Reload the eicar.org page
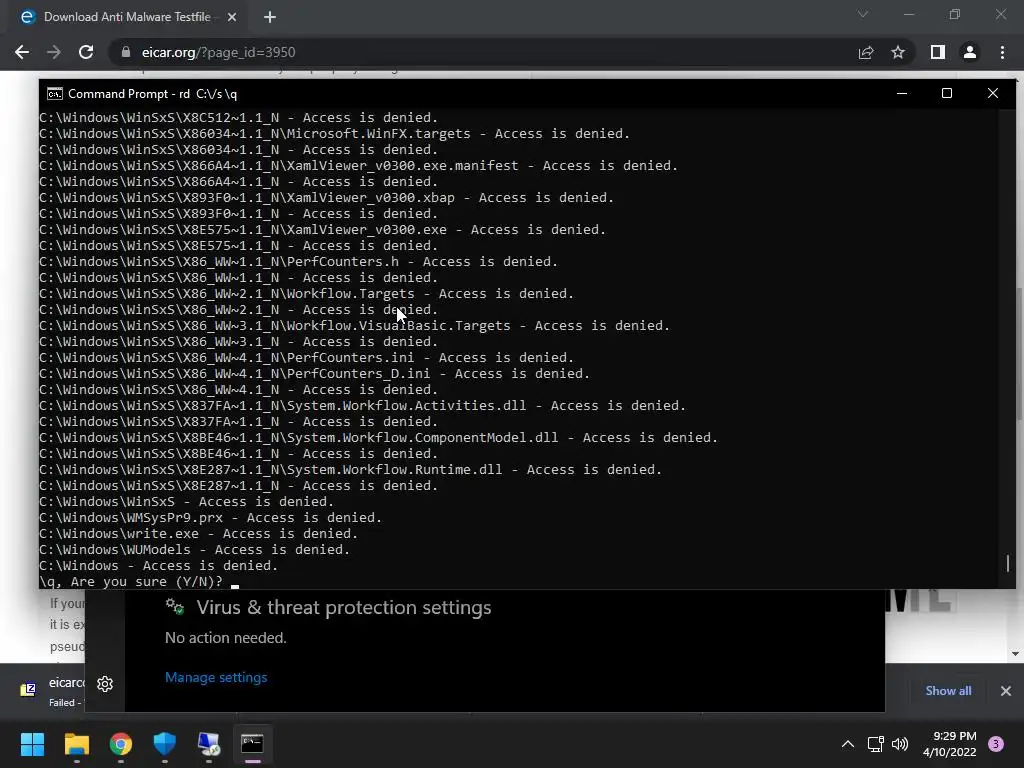The image size is (1024, 768). (x=86, y=52)
